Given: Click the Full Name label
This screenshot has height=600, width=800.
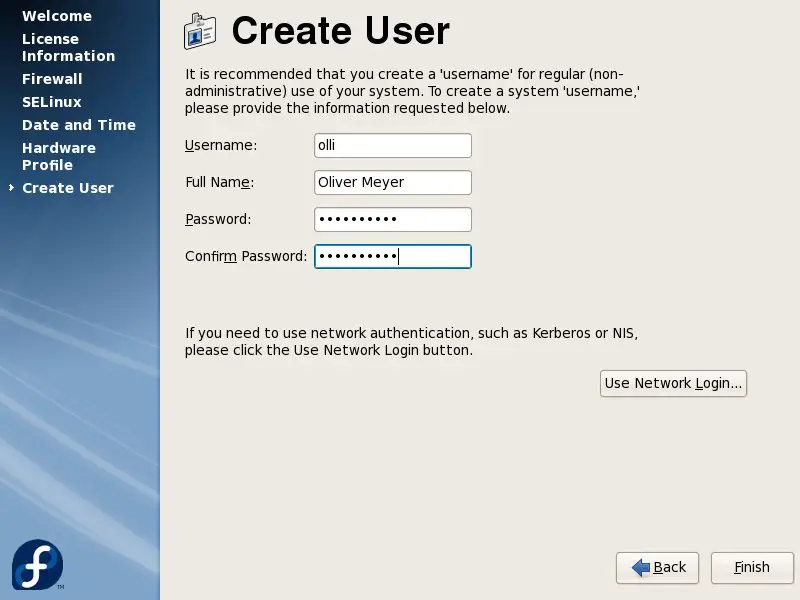Looking at the screenshot, I should (219, 182).
